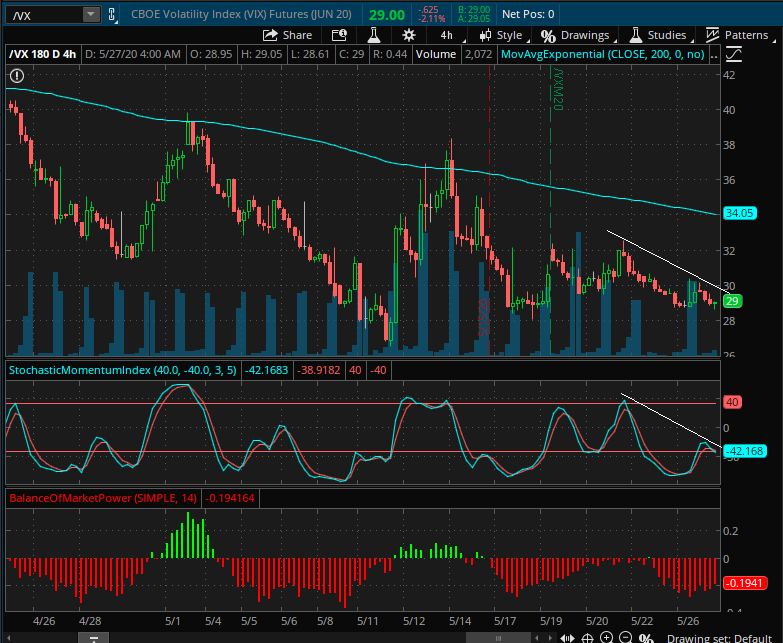Click the zoom in magnifier icon
The height and width of the screenshot is (643, 783).
[606, 638]
